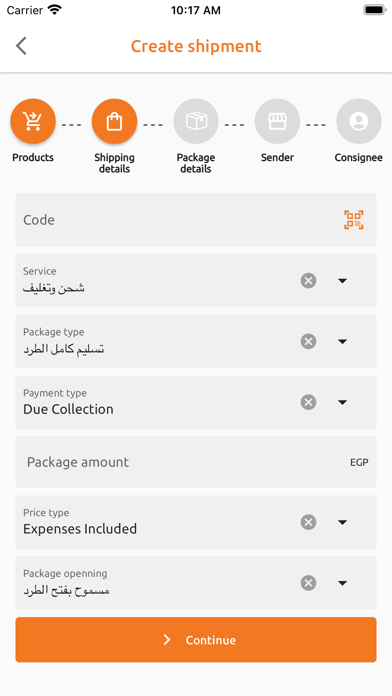Scan a code with the QR icon
This screenshot has width=392, height=696.
(x=354, y=220)
